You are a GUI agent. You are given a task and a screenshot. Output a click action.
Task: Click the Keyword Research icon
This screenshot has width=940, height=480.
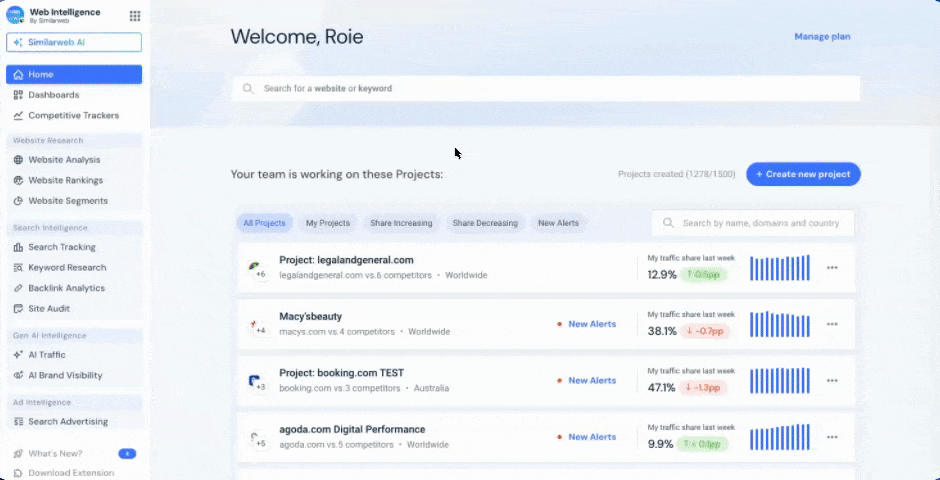(18, 267)
